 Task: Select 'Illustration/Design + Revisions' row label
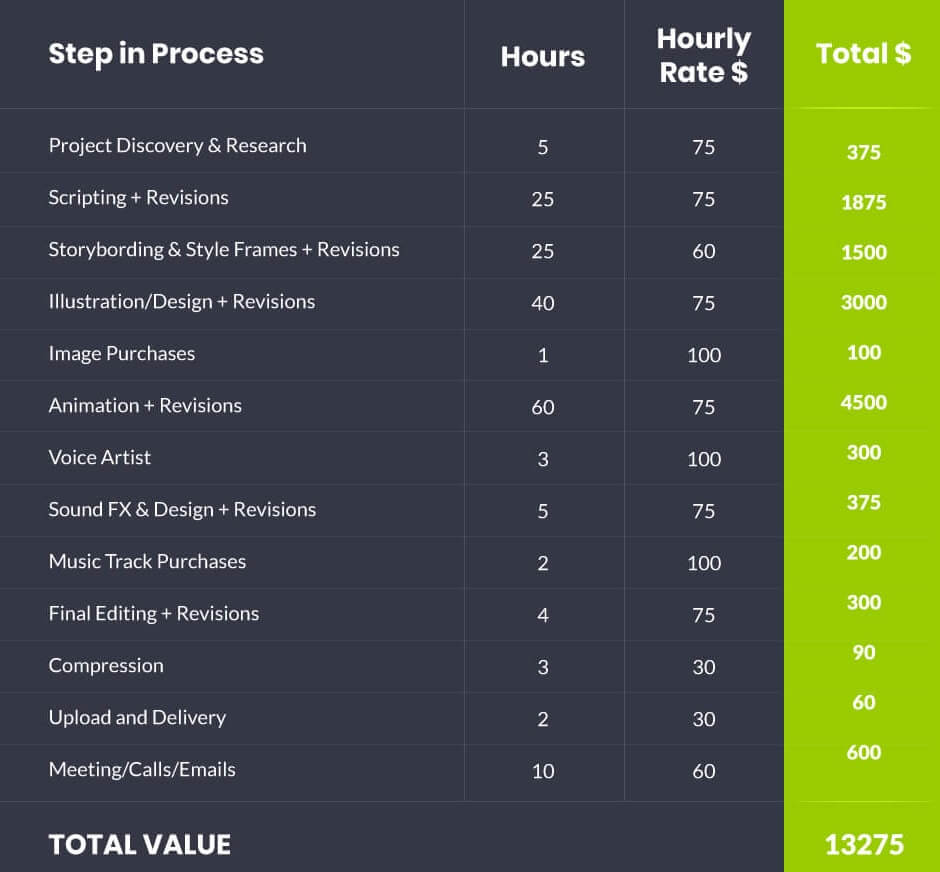(x=182, y=301)
